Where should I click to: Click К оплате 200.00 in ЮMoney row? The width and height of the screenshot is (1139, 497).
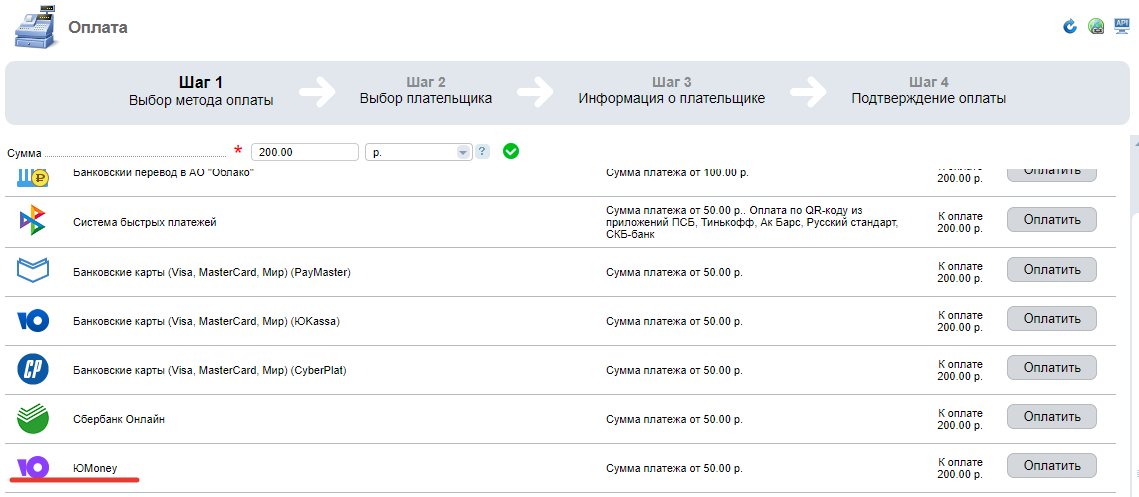[960, 468]
